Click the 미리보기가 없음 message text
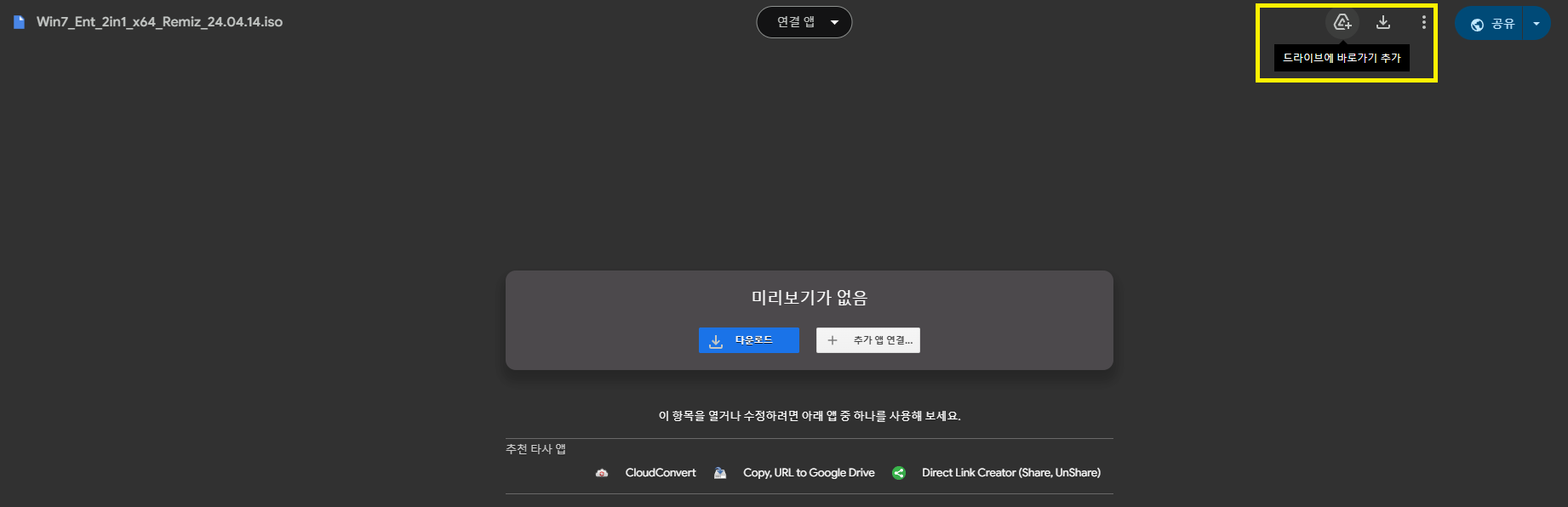Image resolution: width=1568 pixels, height=507 pixels. tap(810, 298)
